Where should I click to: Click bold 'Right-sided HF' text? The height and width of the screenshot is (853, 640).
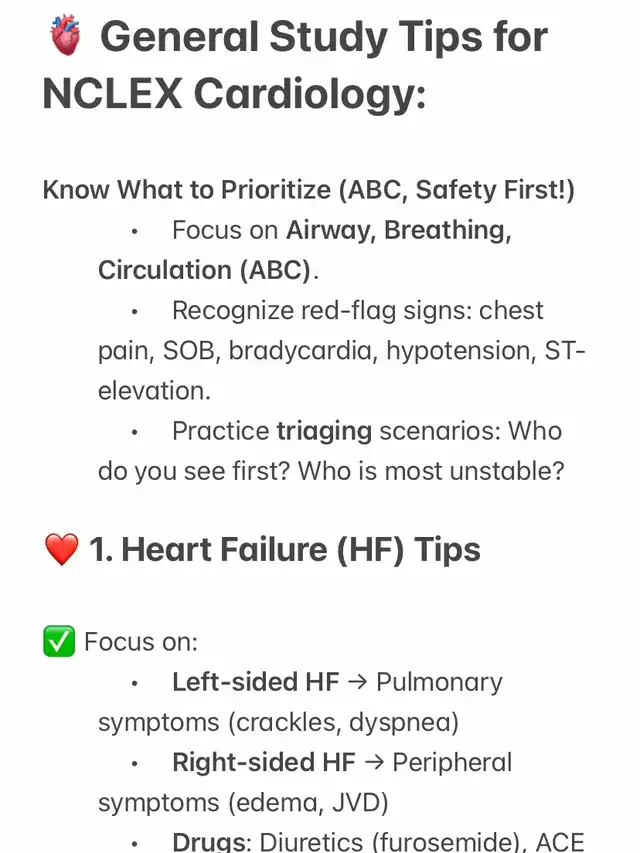pyautogui.click(x=264, y=763)
